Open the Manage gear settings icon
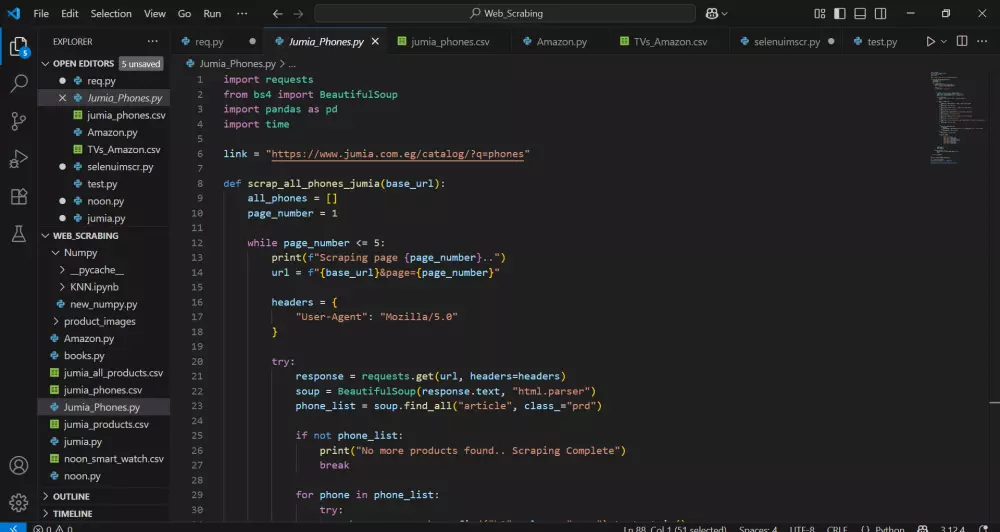Screen dimensions: 1000x532 [18, 502]
